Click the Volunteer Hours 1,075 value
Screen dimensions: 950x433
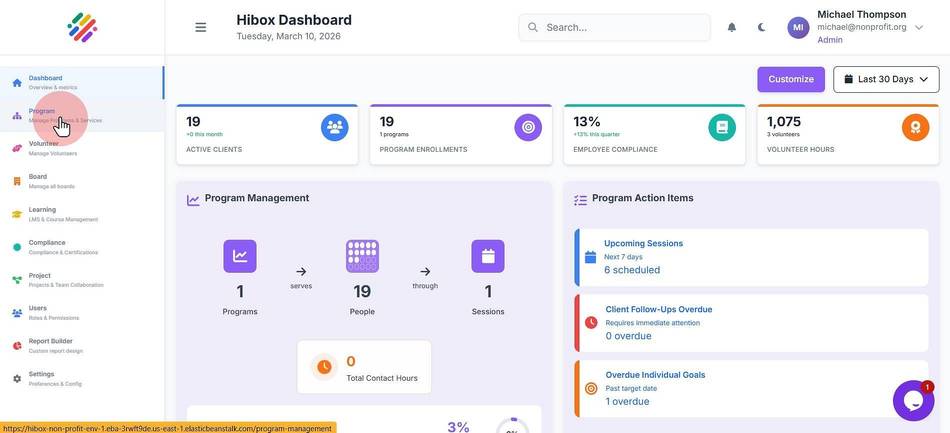pos(784,122)
